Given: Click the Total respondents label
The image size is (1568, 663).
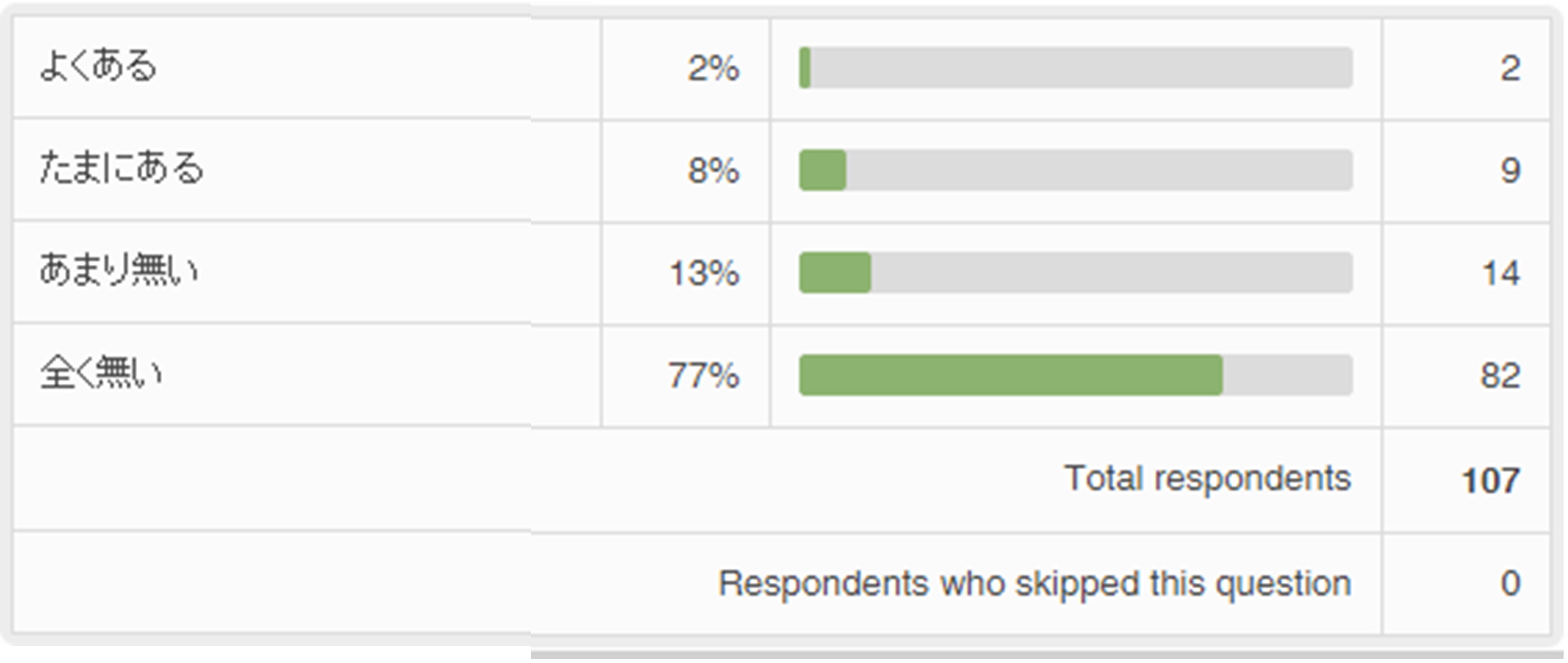Looking at the screenshot, I should pyautogui.click(x=1208, y=478).
